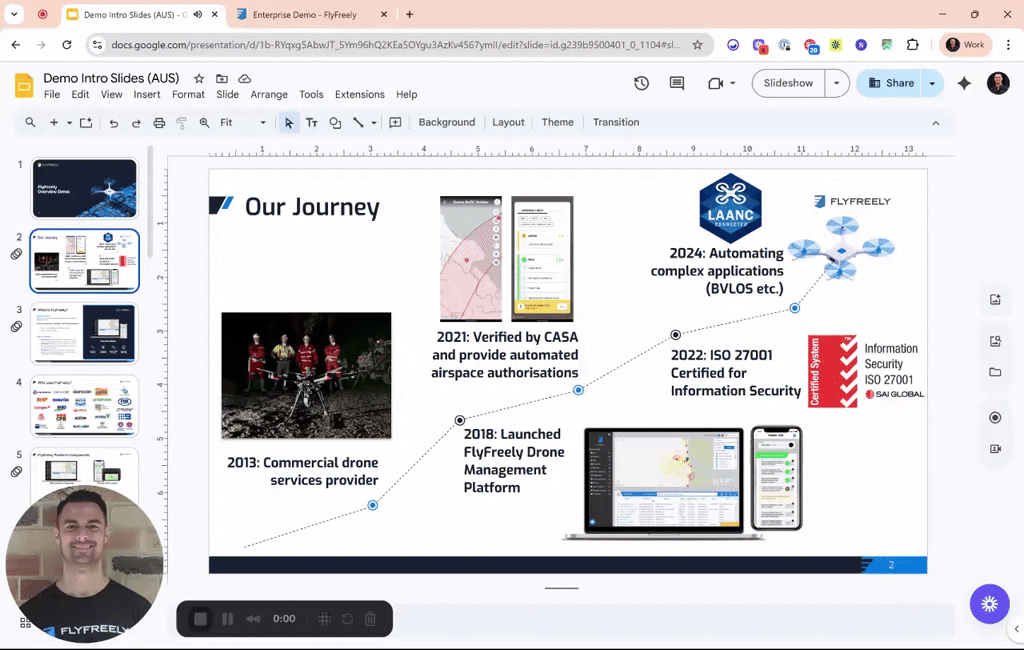Add a new slide with plus icon
Image resolution: width=1024 pixels, height=650 pixels.
coord(54,122)
